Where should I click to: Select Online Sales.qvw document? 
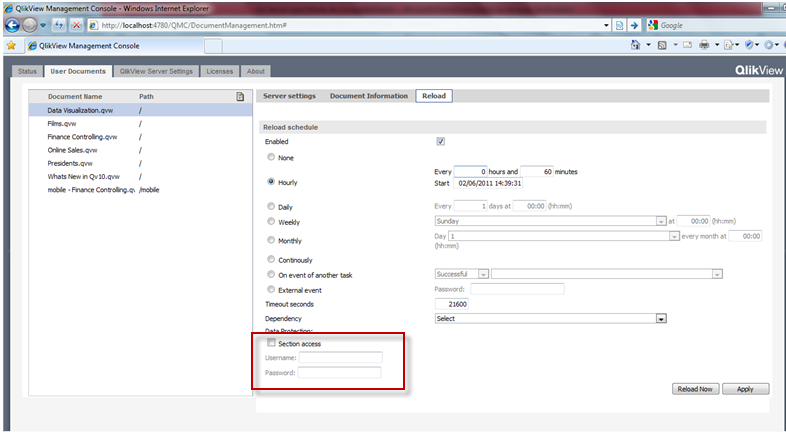pos(140,150)
